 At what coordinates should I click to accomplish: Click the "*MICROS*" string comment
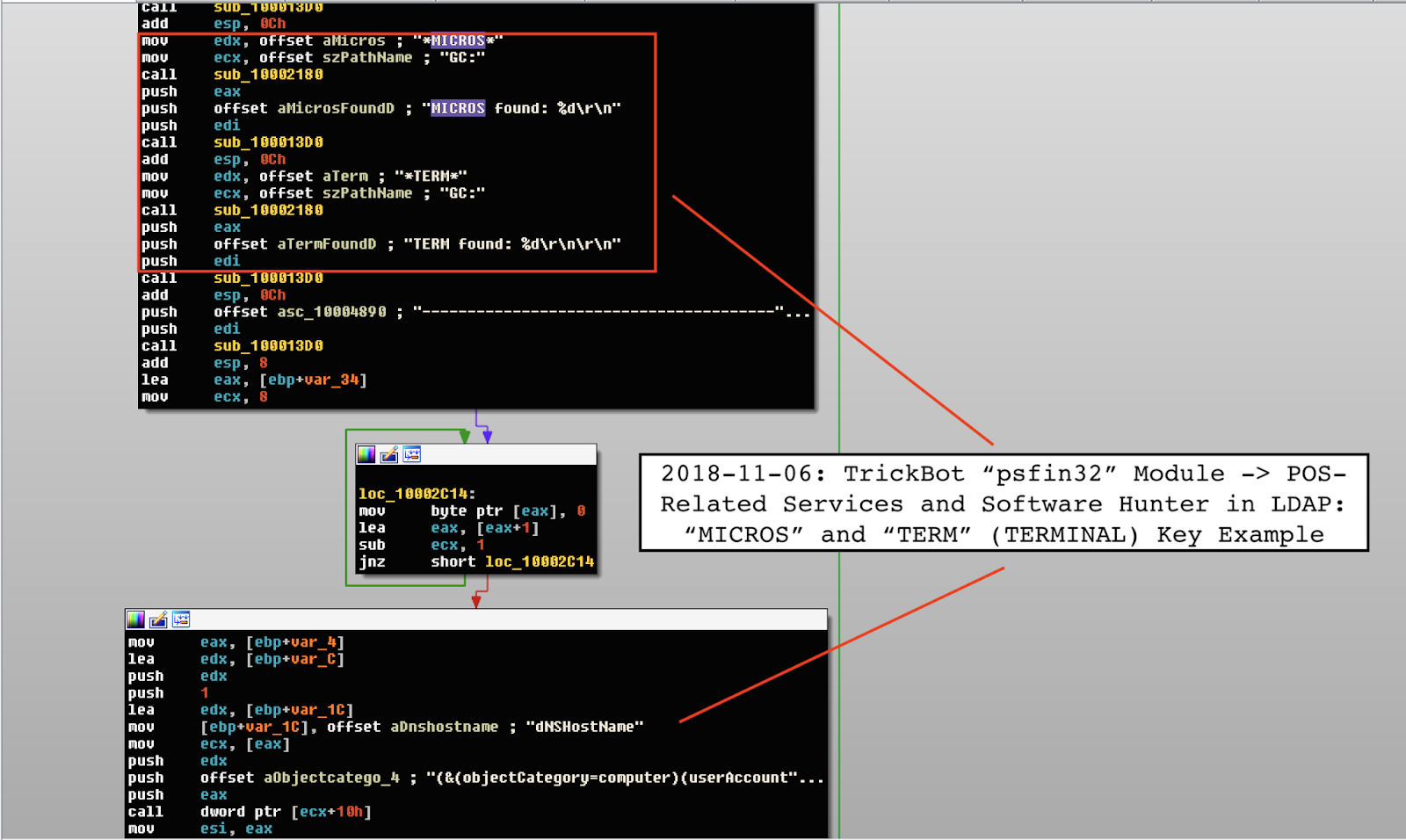458,40
